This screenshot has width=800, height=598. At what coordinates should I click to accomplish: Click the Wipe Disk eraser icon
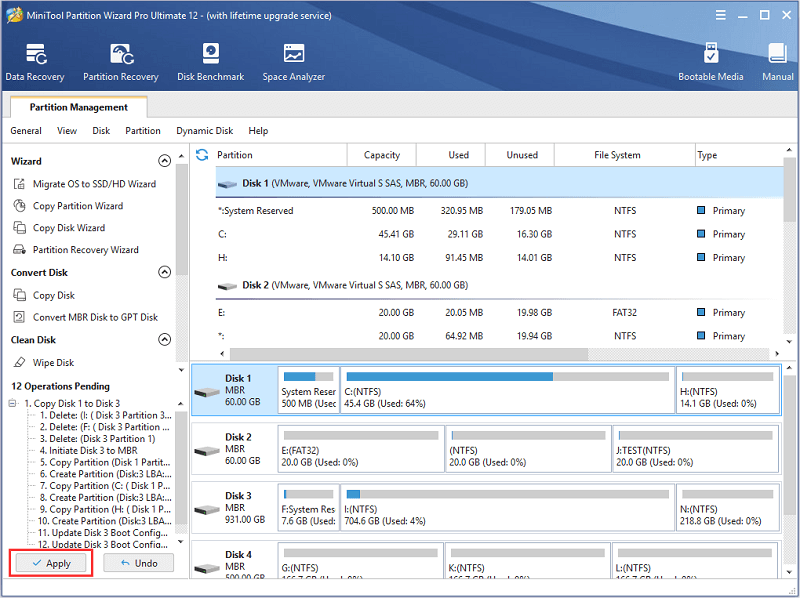pyautogui.click(x=19, y=362)
